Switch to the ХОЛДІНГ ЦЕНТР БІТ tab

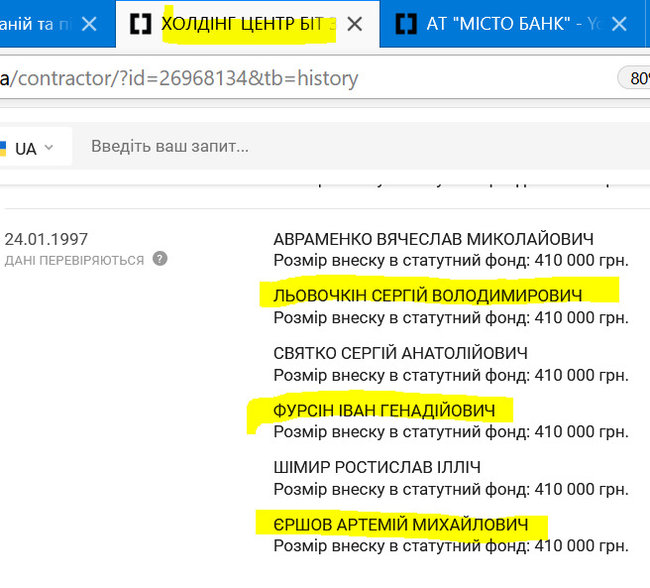coord(247,24)
